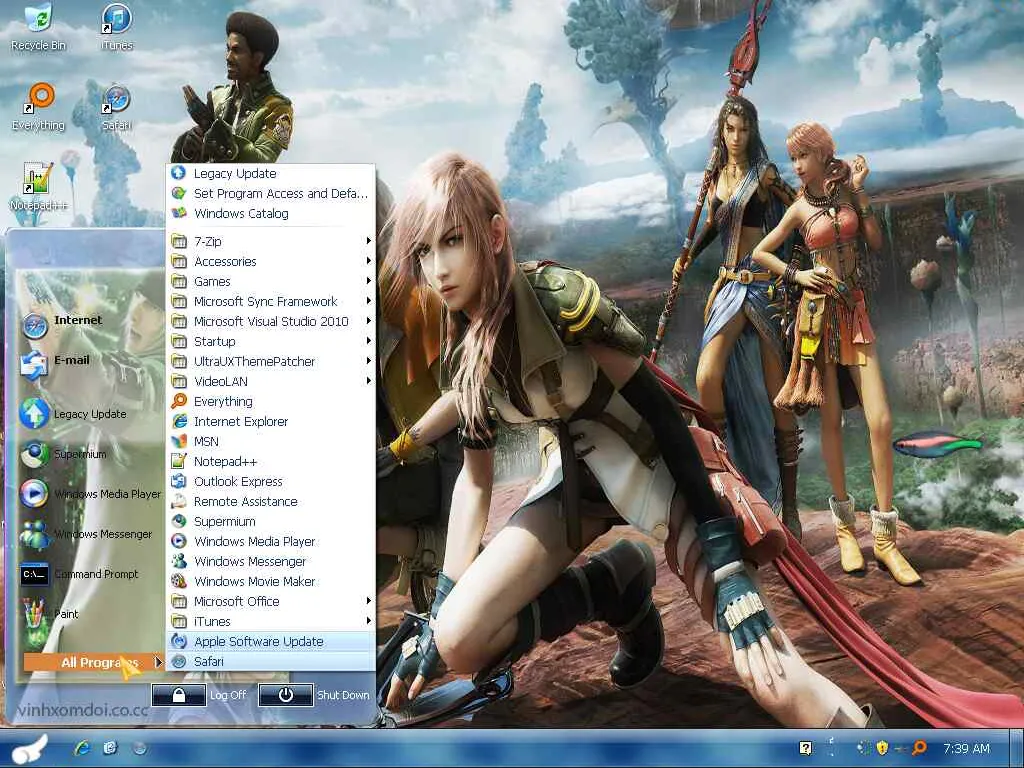
Task: Launch Internet Explorer from Quick Launch
Action: pyautogui.click(x=82, y=748)
